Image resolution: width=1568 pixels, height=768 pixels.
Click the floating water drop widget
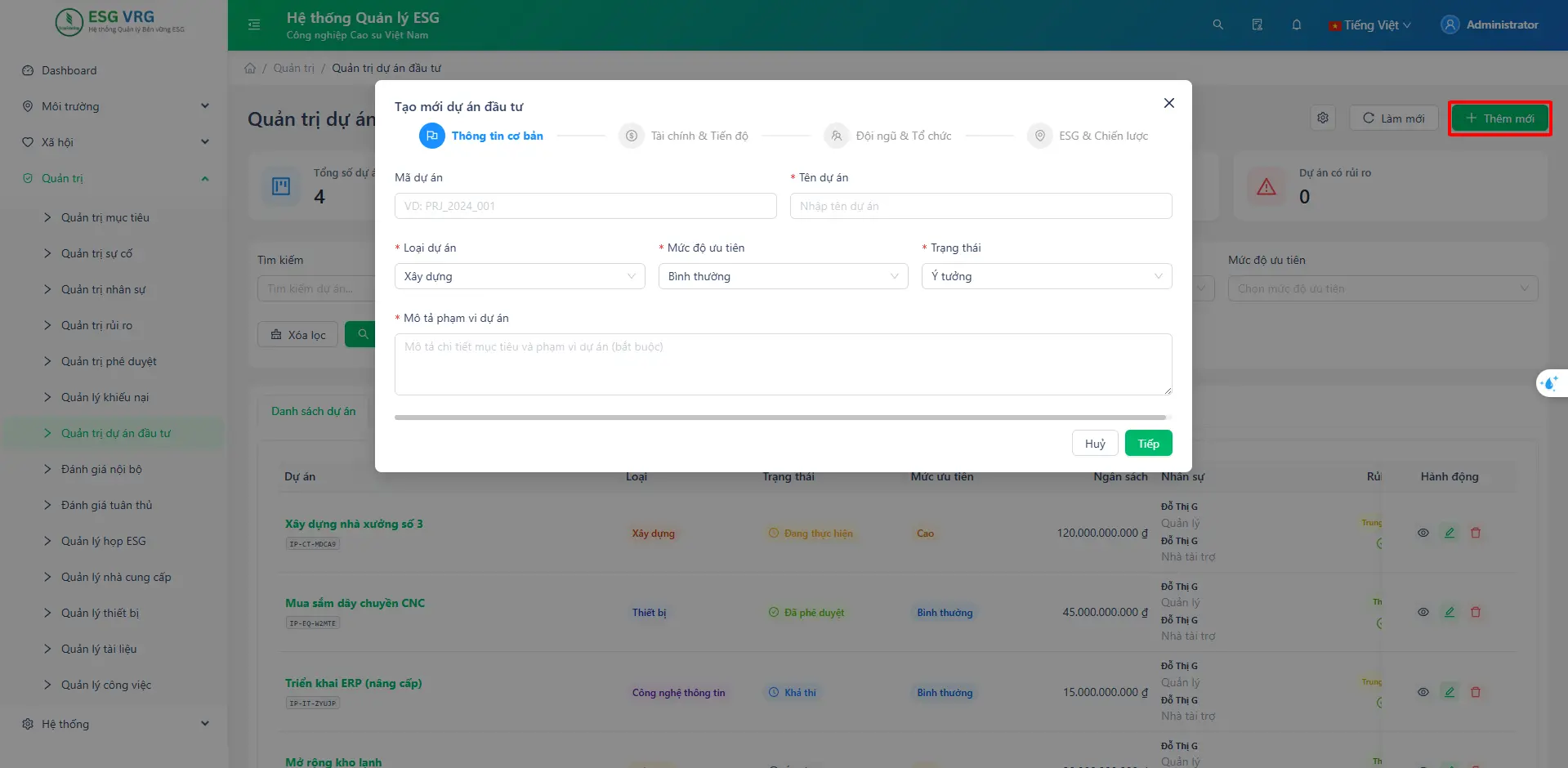(1550, 382)
